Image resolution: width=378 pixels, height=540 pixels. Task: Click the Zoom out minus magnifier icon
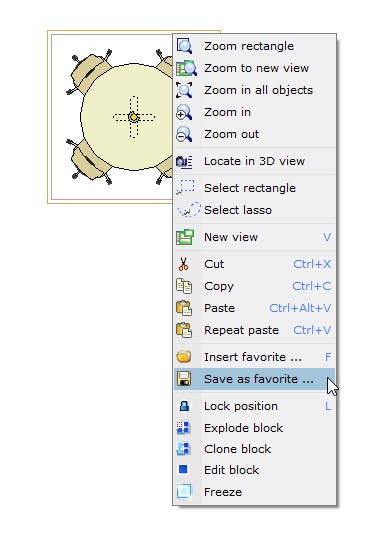[x=185, y=134]
